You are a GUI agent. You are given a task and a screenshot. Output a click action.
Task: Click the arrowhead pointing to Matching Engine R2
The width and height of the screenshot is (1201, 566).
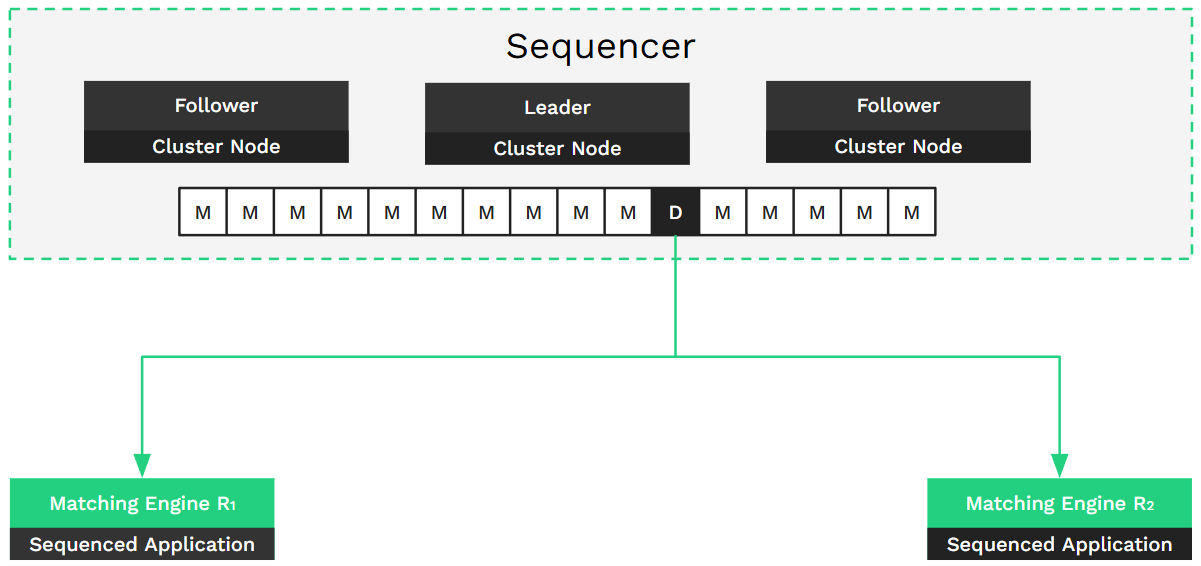pos(1059,465)
